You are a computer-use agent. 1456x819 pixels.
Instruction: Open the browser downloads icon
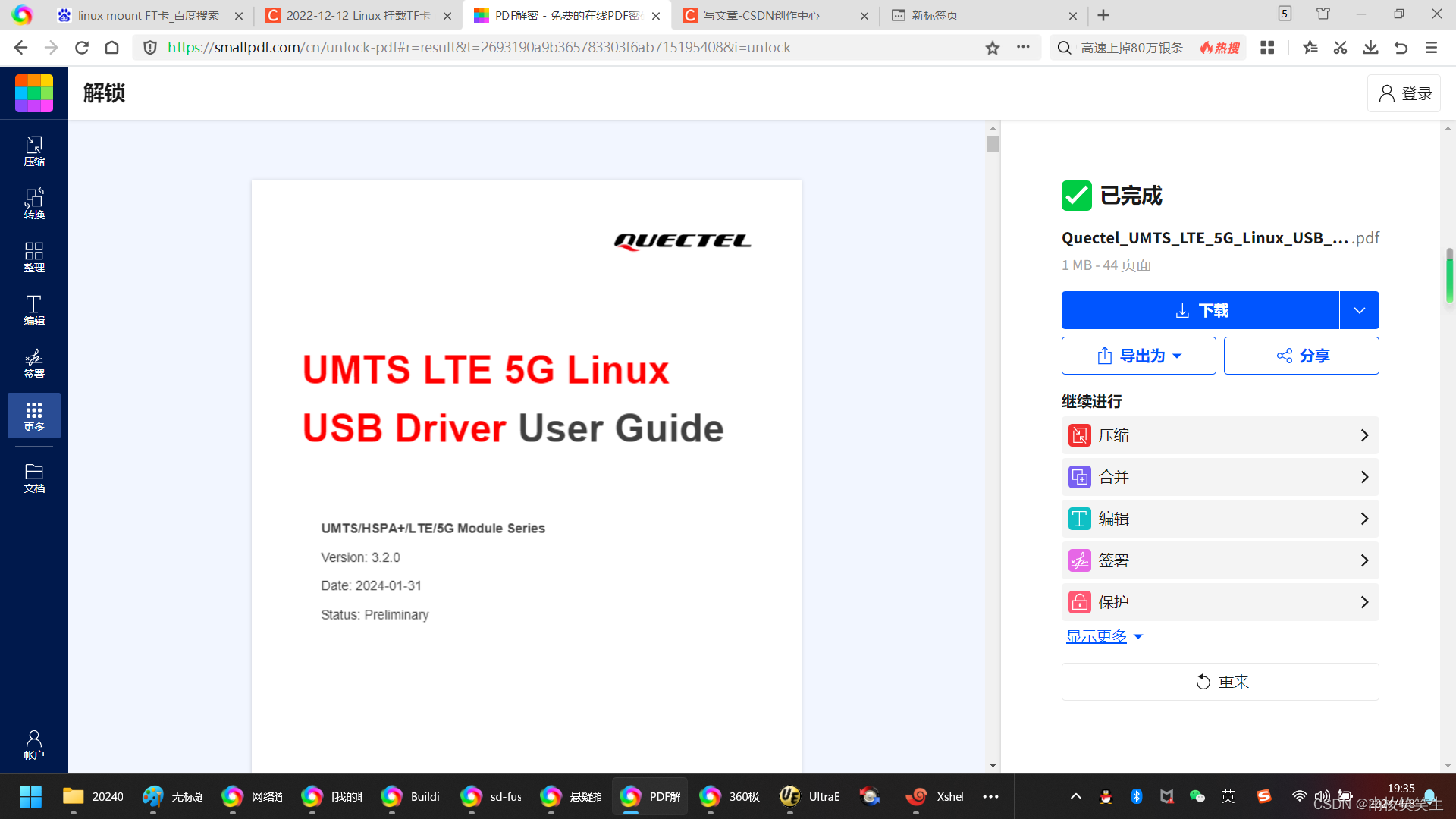point(1371,48)
